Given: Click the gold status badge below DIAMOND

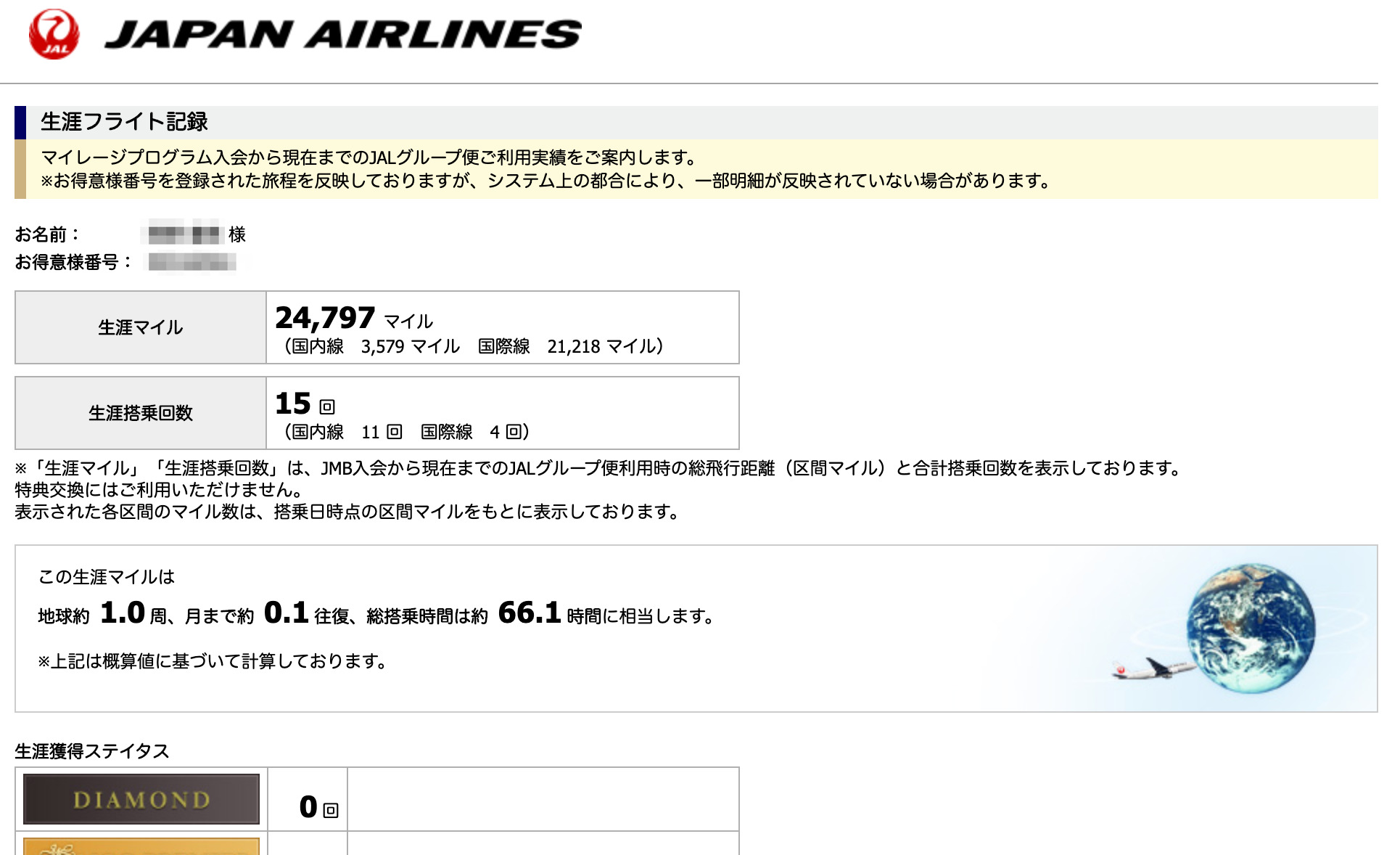Looking at the screenshot, I should pyautogui.click(x=141, y=846).
